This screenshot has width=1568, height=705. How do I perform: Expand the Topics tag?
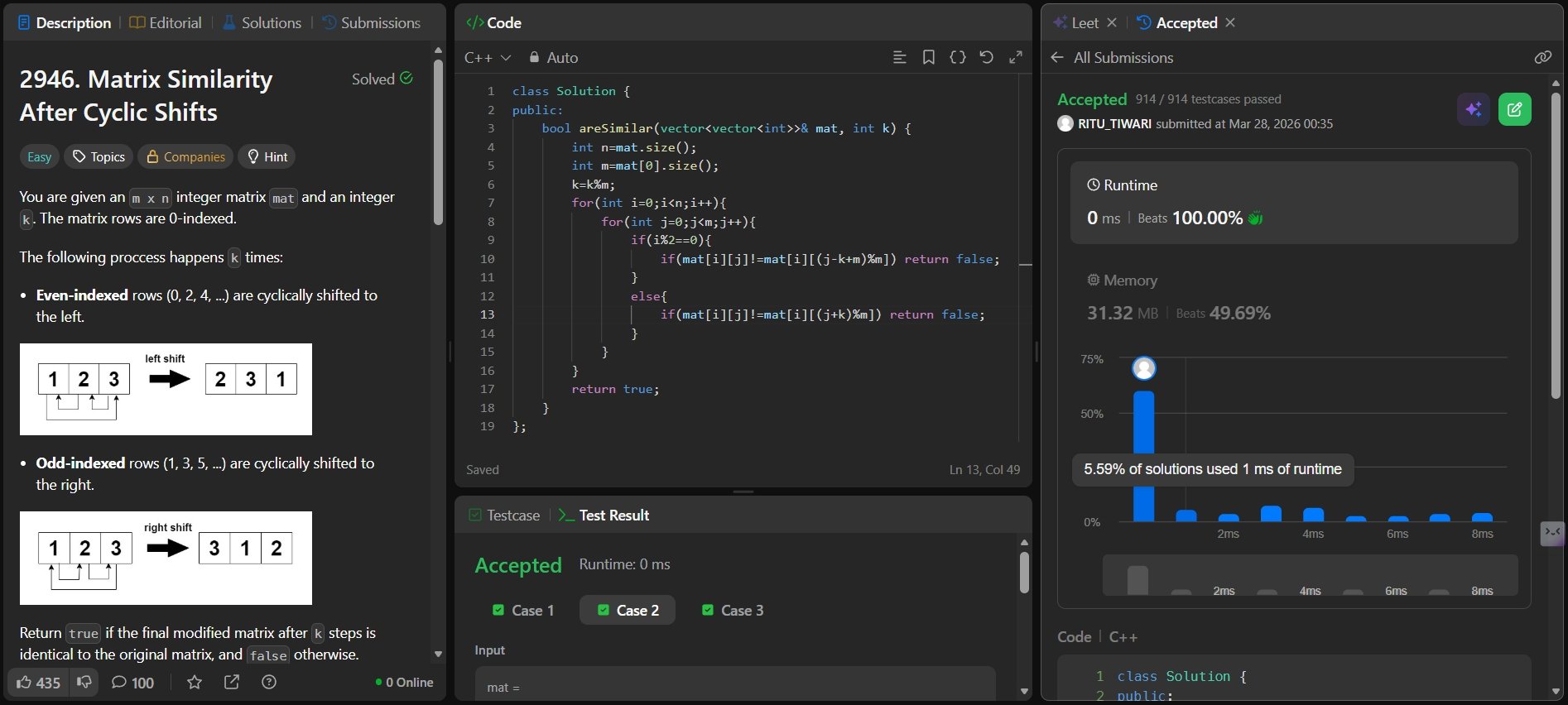click(99, 157)
